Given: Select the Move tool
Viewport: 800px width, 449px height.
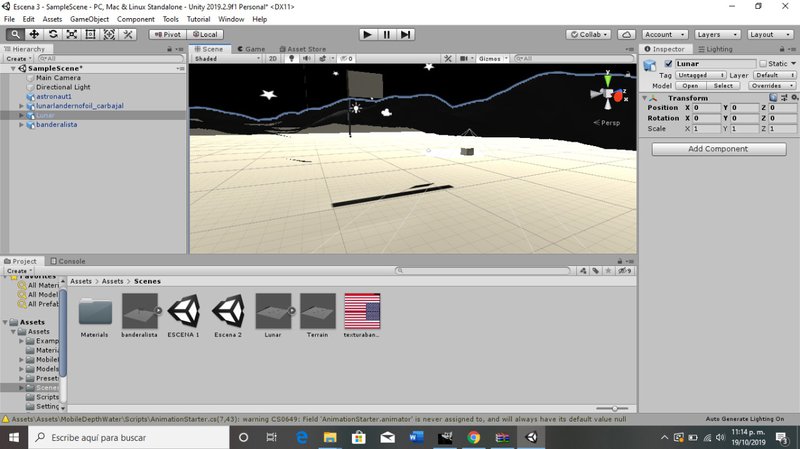Looking at the screenshot, I should (x=34, y=34).
